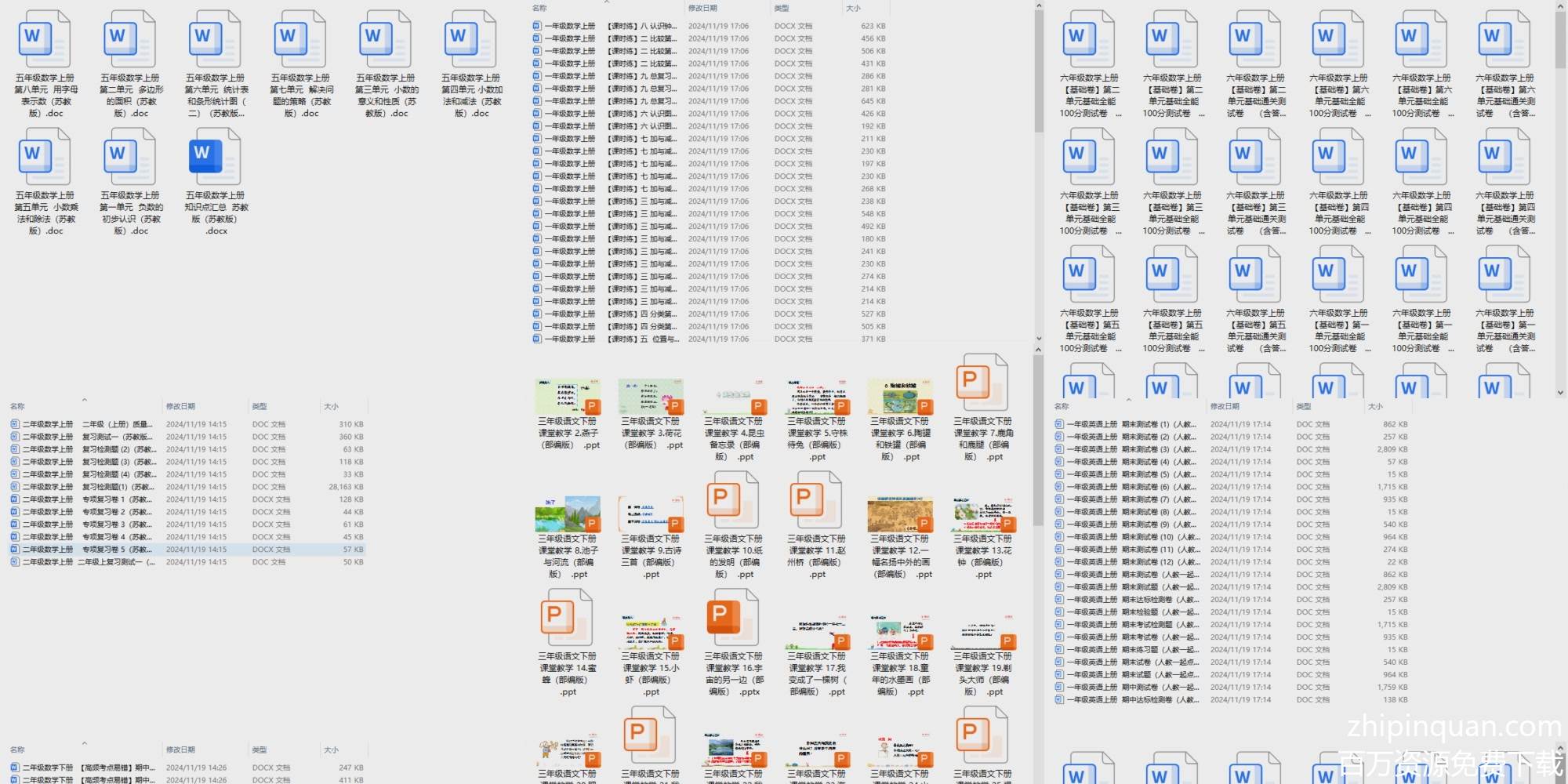The width and height of the screenshot is (1568, 784).
Task: Click the 14.蜜蜂 PowerPoint file icon
Action: coord(567,618)
